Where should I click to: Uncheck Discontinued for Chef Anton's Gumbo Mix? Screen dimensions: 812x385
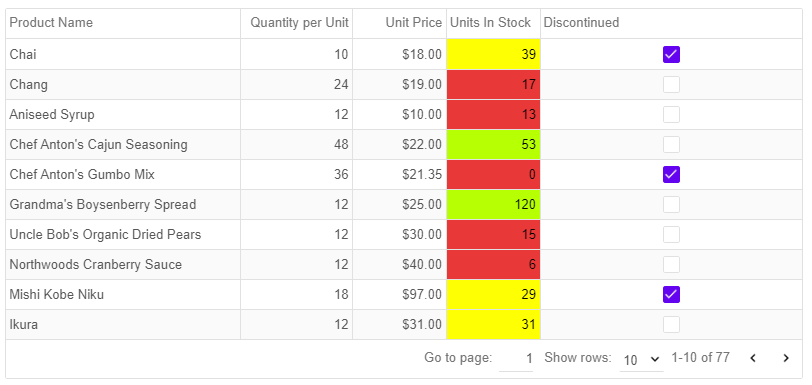[x=671, y=175]
